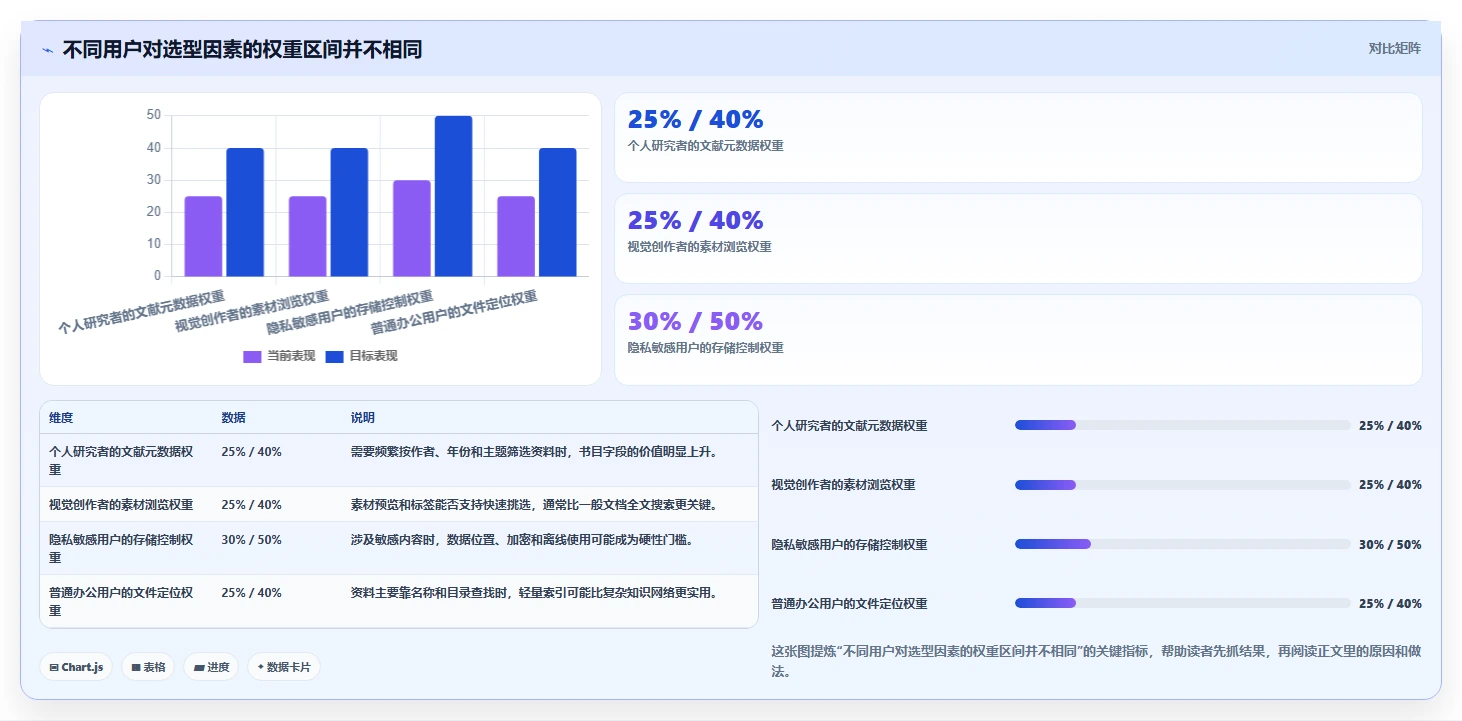Click the progress bar for 隐私敏感用户的存储控制权重
Screen dimensions: 1462x721
(x=1182, y=544)
